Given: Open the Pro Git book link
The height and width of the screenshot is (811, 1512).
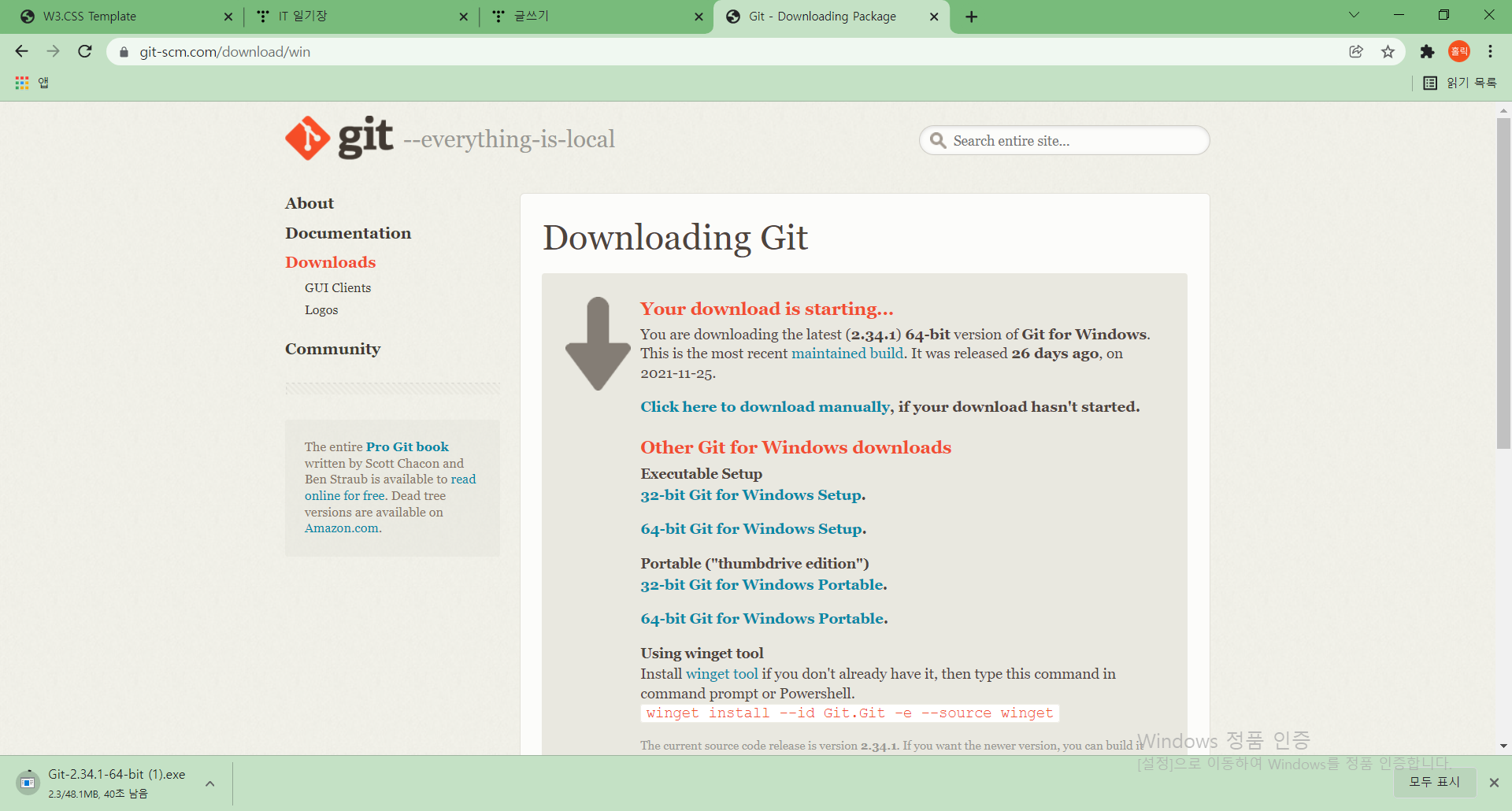Looking at the screenshot, I should [407, 447].
